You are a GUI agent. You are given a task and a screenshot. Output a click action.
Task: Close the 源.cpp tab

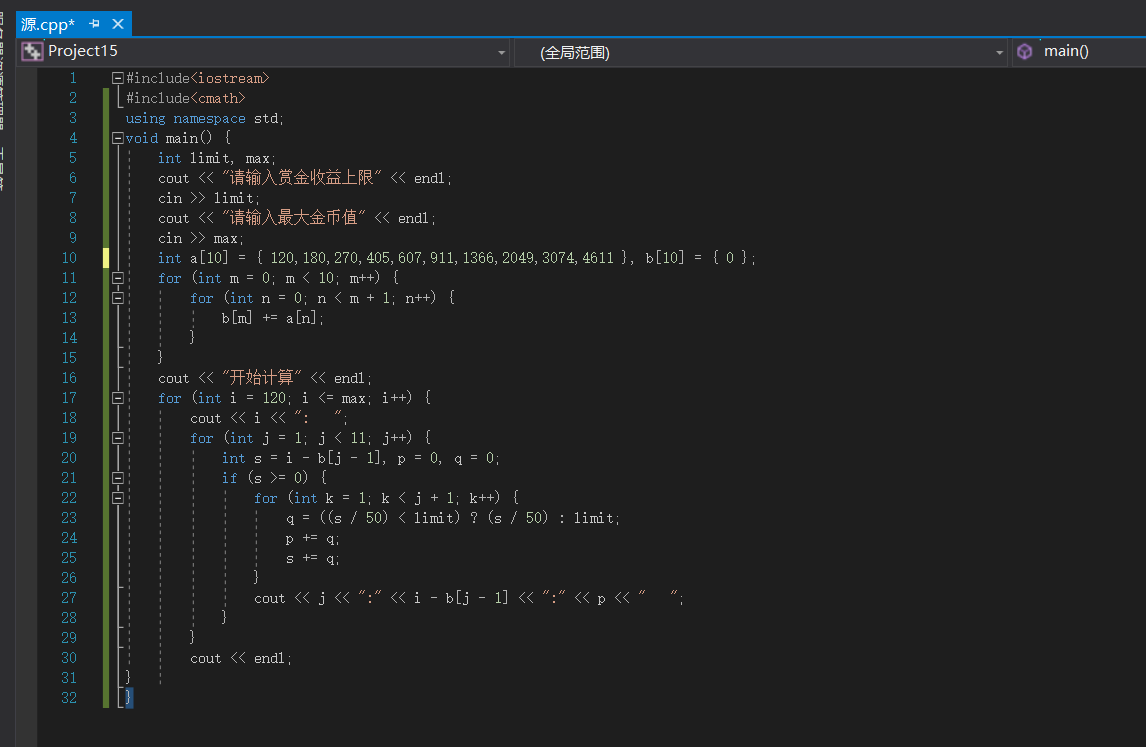click(x=118, y=24)
